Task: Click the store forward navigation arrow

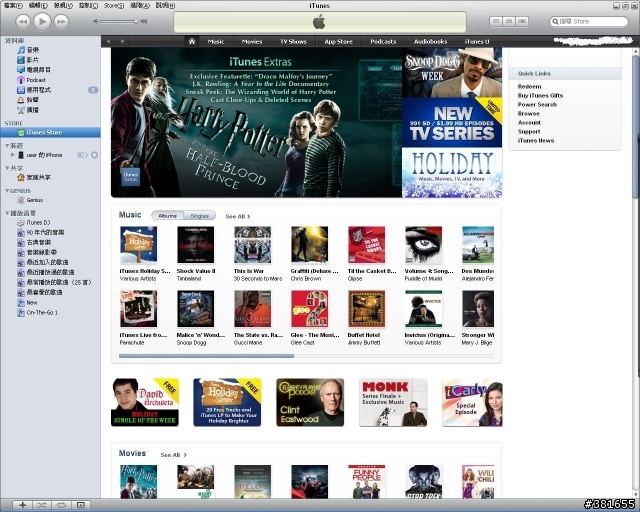Action: click(x=122, y=41)
